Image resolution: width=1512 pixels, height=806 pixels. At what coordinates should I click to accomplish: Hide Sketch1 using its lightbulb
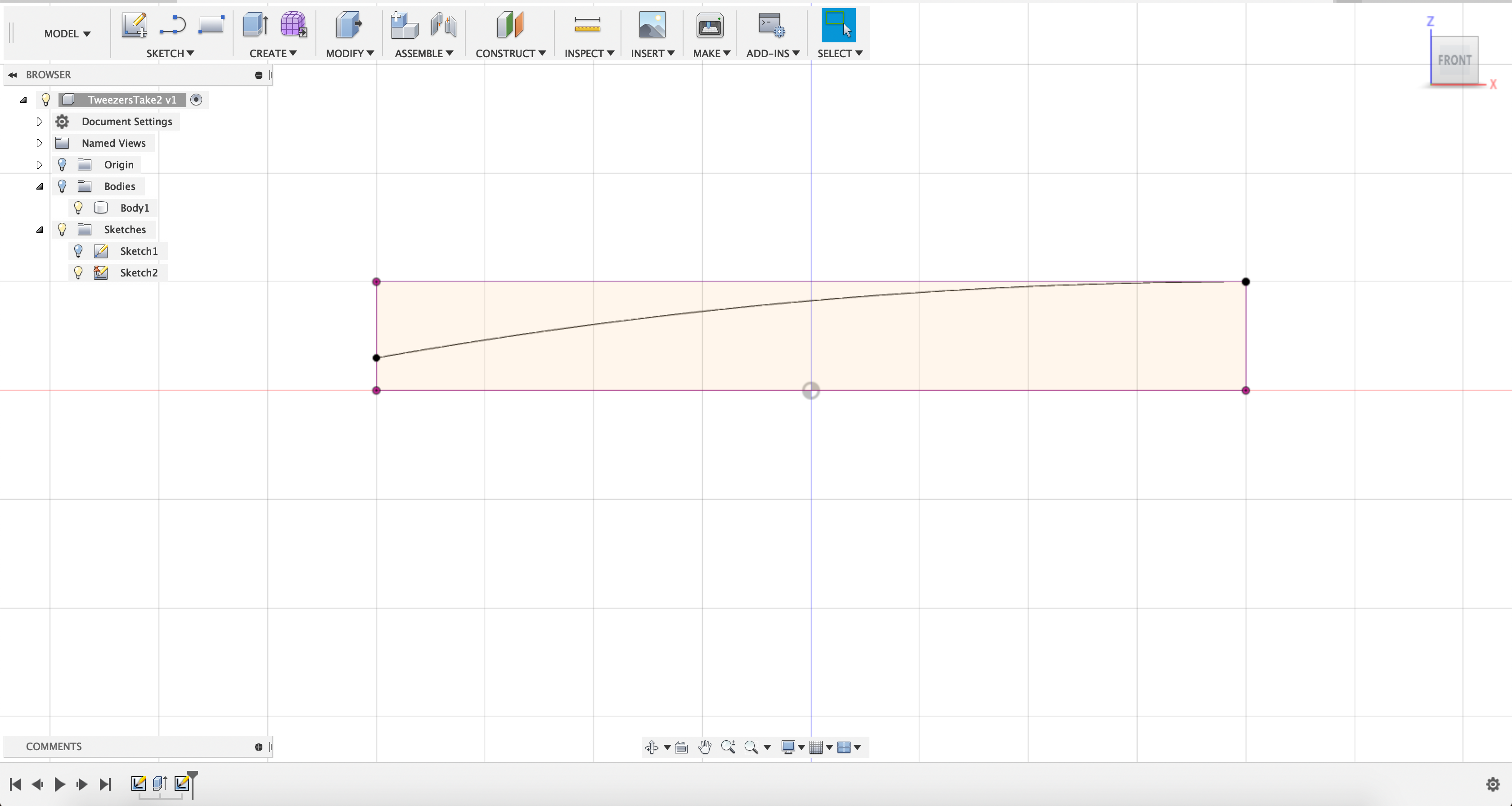point(78,251)
